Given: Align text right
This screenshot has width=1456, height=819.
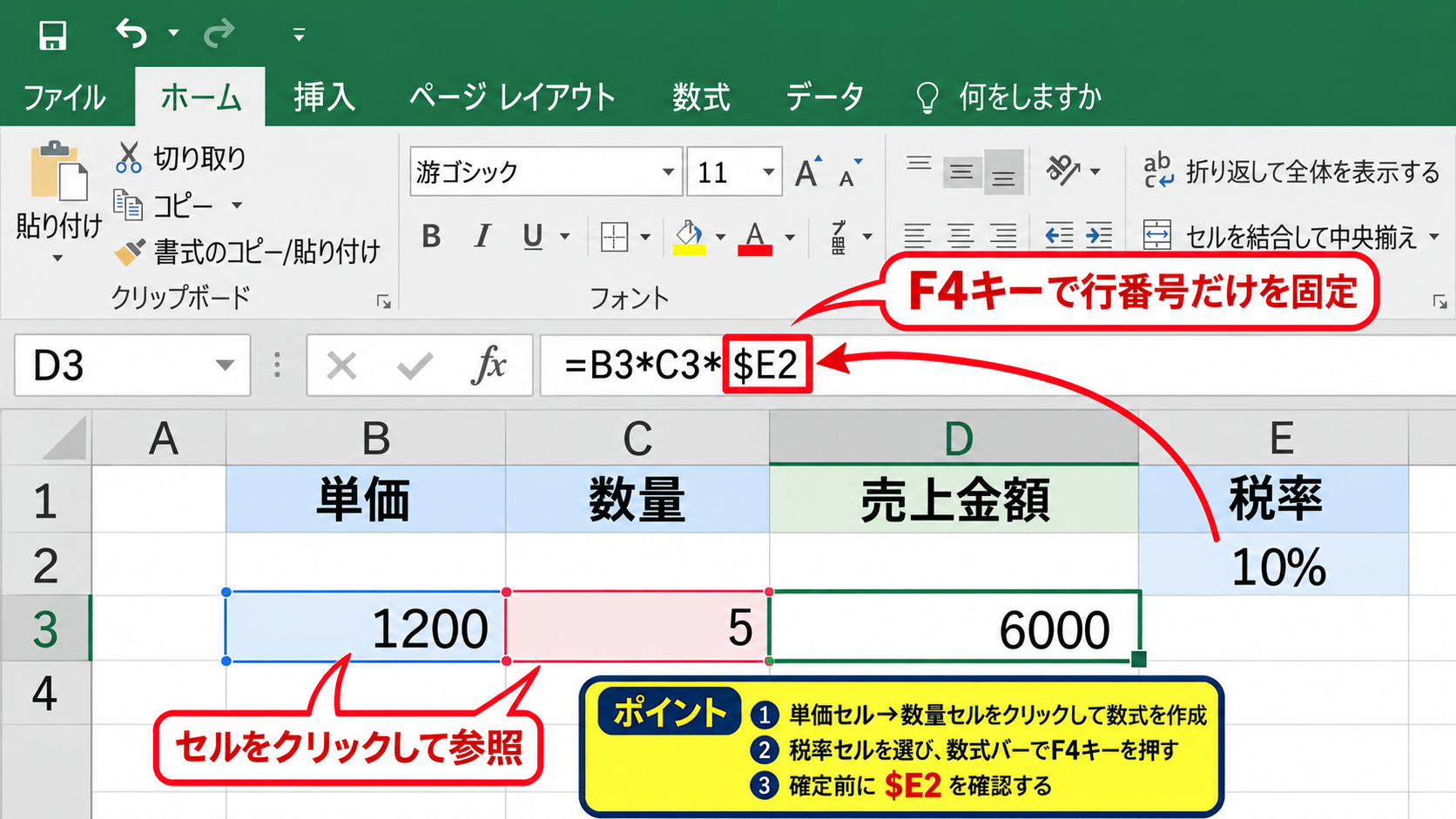Looking at the screenshot, I should tap(1003, 236).
